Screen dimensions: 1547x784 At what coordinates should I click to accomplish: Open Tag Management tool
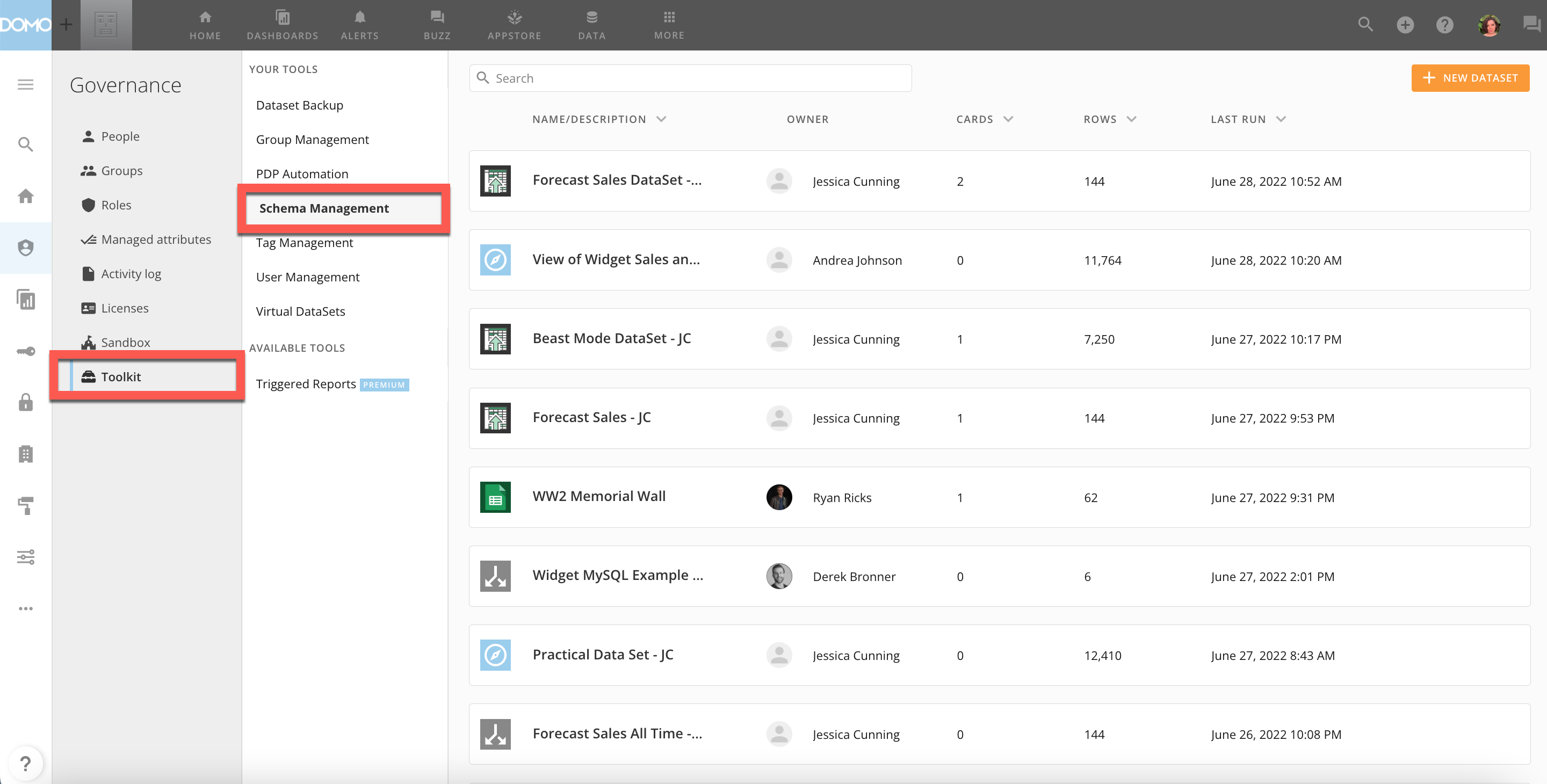point(305,243)
